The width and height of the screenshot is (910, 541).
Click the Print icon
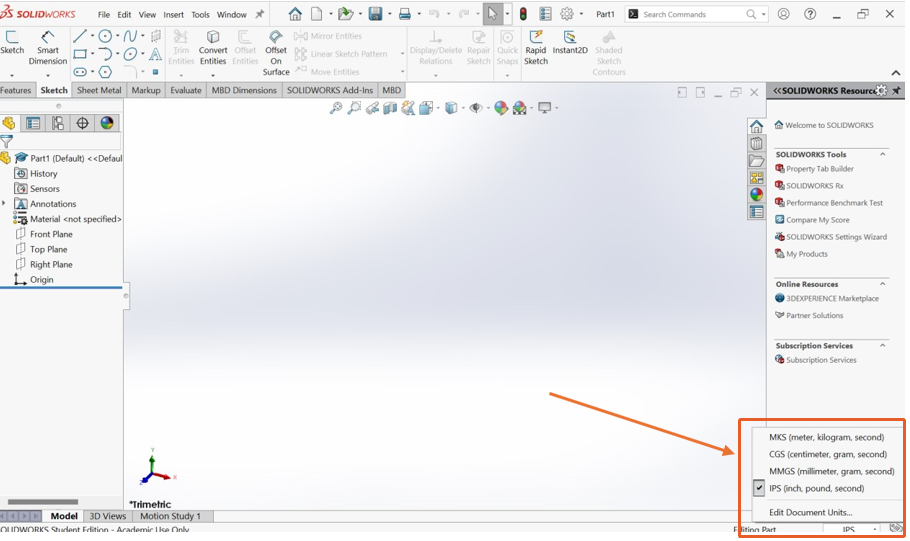pos(405,14)
